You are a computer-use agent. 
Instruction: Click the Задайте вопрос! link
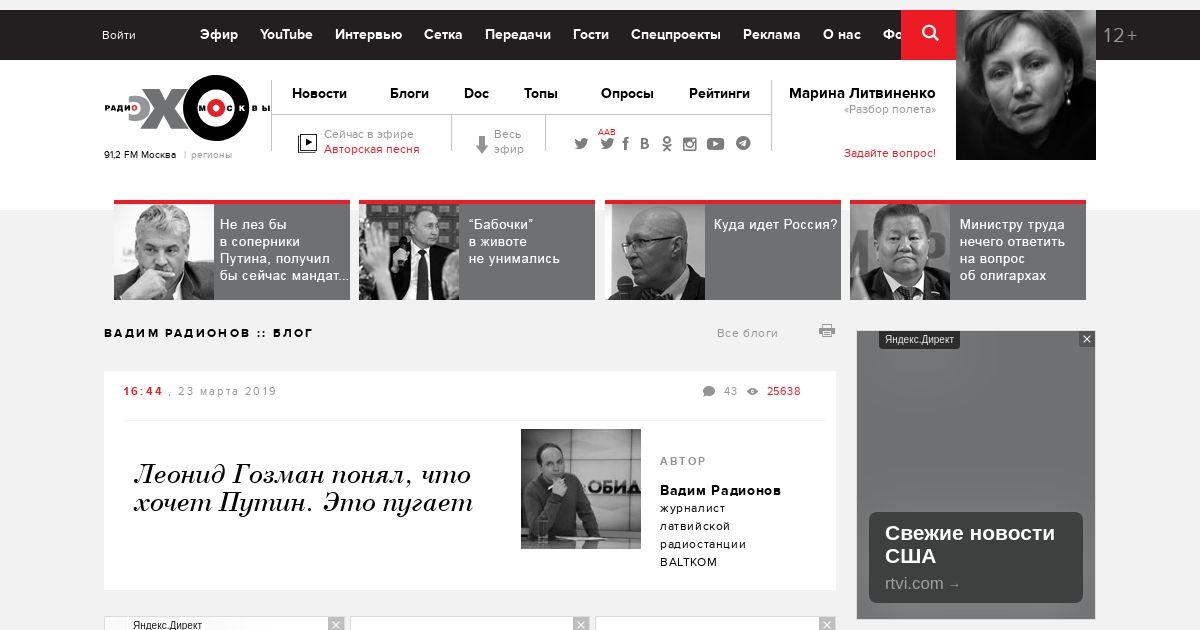[x=890, y=153]
